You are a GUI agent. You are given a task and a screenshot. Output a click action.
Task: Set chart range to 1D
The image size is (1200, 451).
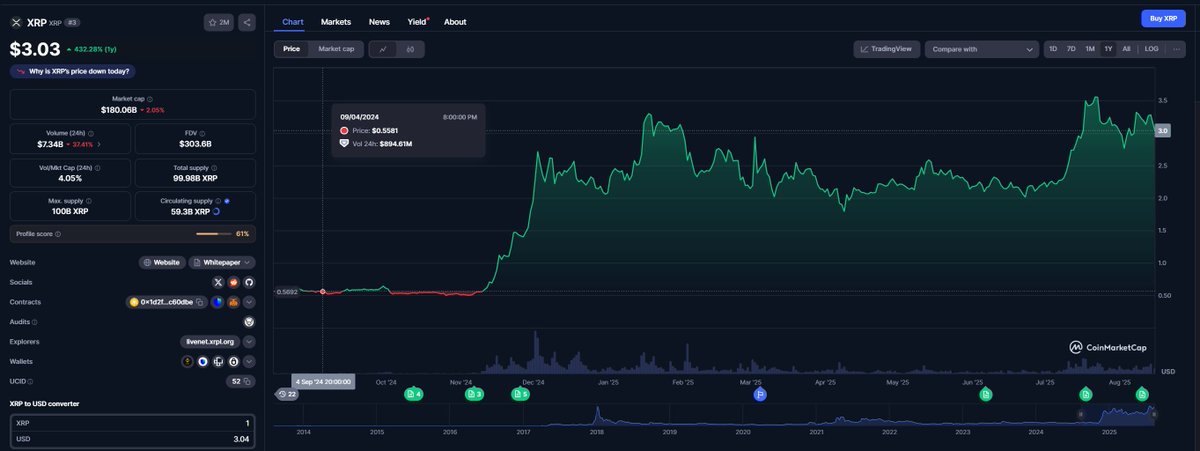(1053, 48)
